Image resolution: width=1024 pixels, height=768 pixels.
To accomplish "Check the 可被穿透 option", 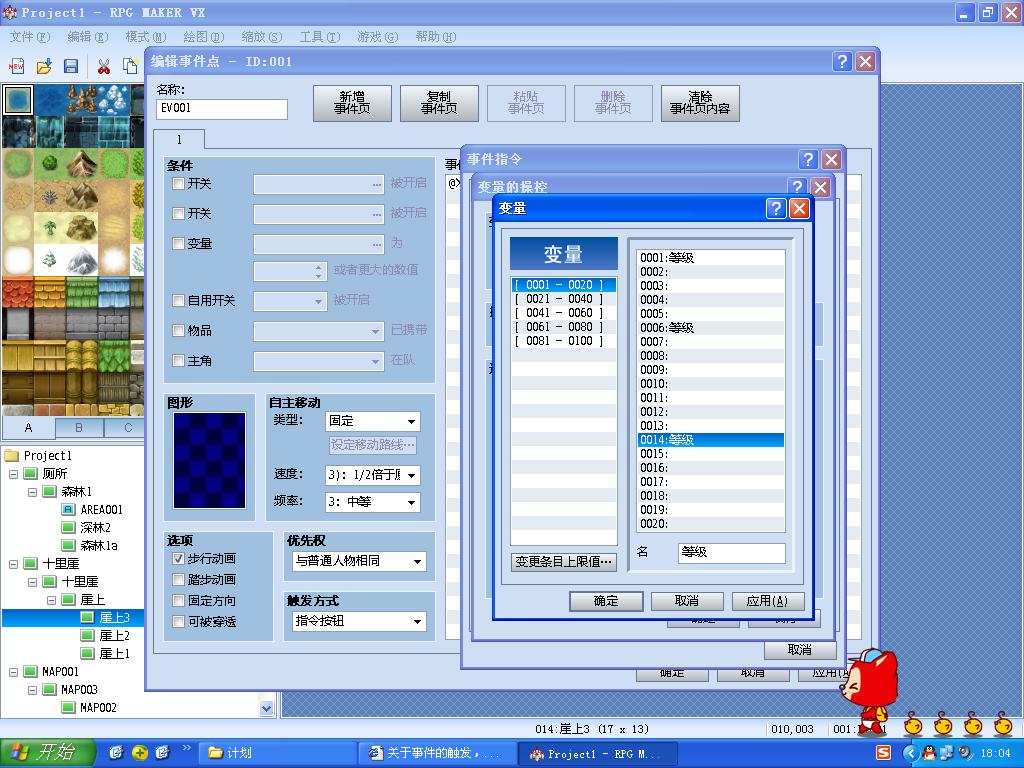I will (x=178, y=622).
